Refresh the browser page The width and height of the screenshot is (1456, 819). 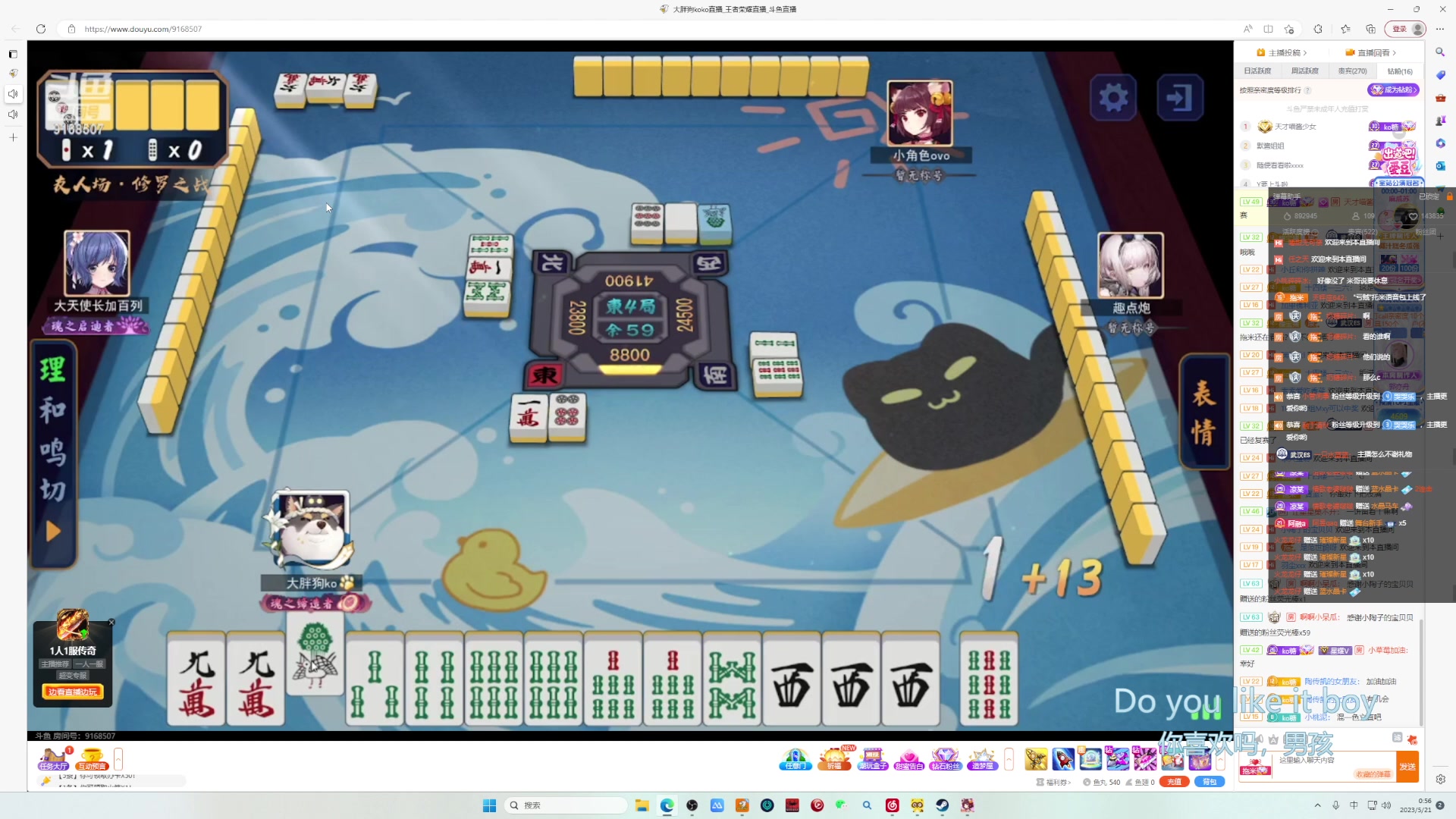pyautogui.click(x=41, y=29)
